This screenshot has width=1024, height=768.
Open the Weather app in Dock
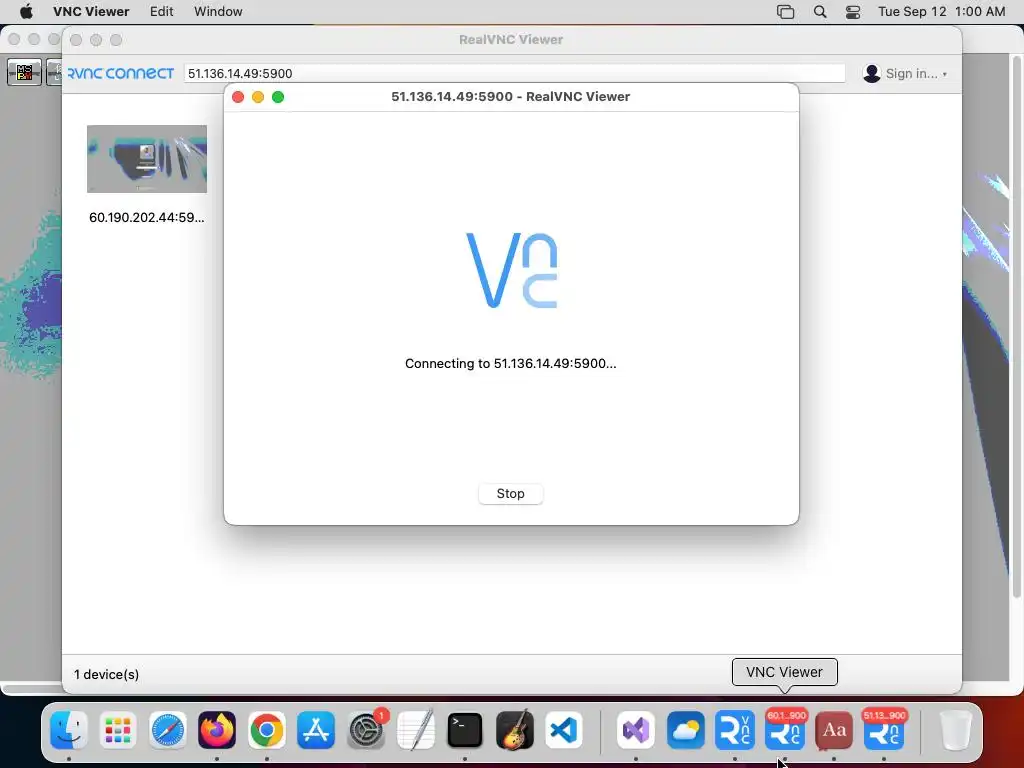(686, 730)
